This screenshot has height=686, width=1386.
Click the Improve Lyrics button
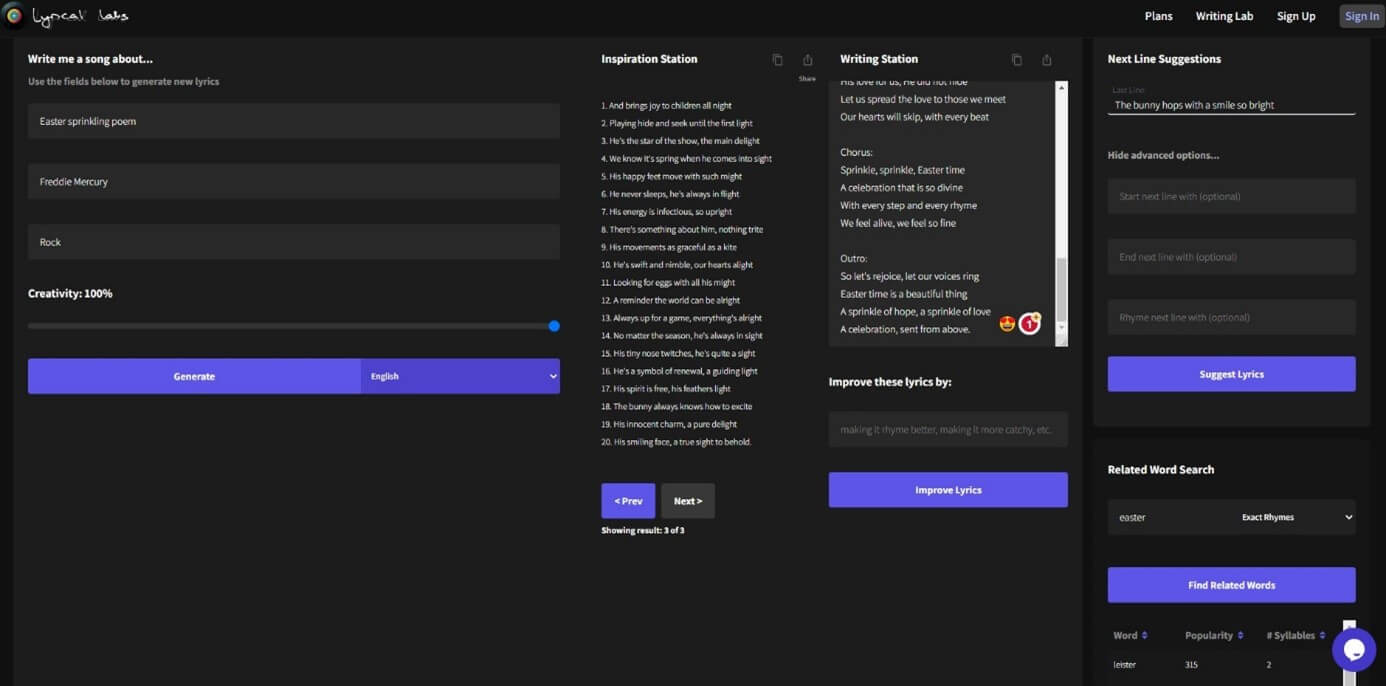click(948, 490)
